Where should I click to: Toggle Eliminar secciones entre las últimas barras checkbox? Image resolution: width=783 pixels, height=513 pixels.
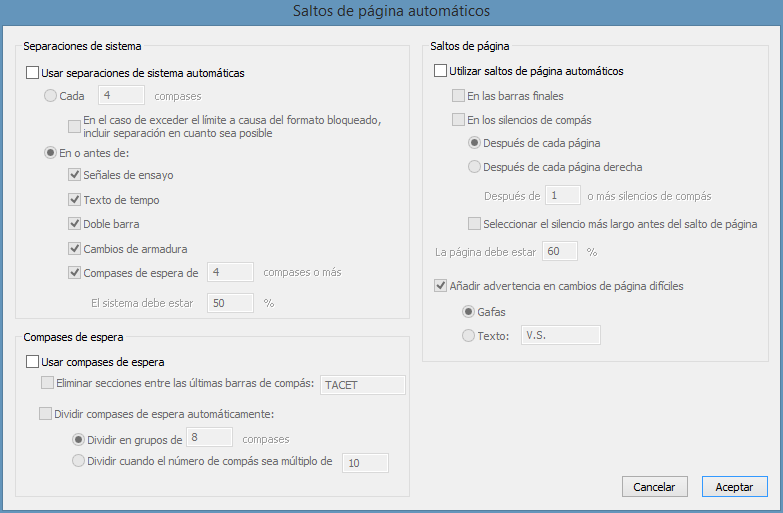click(x=47, y=383)
